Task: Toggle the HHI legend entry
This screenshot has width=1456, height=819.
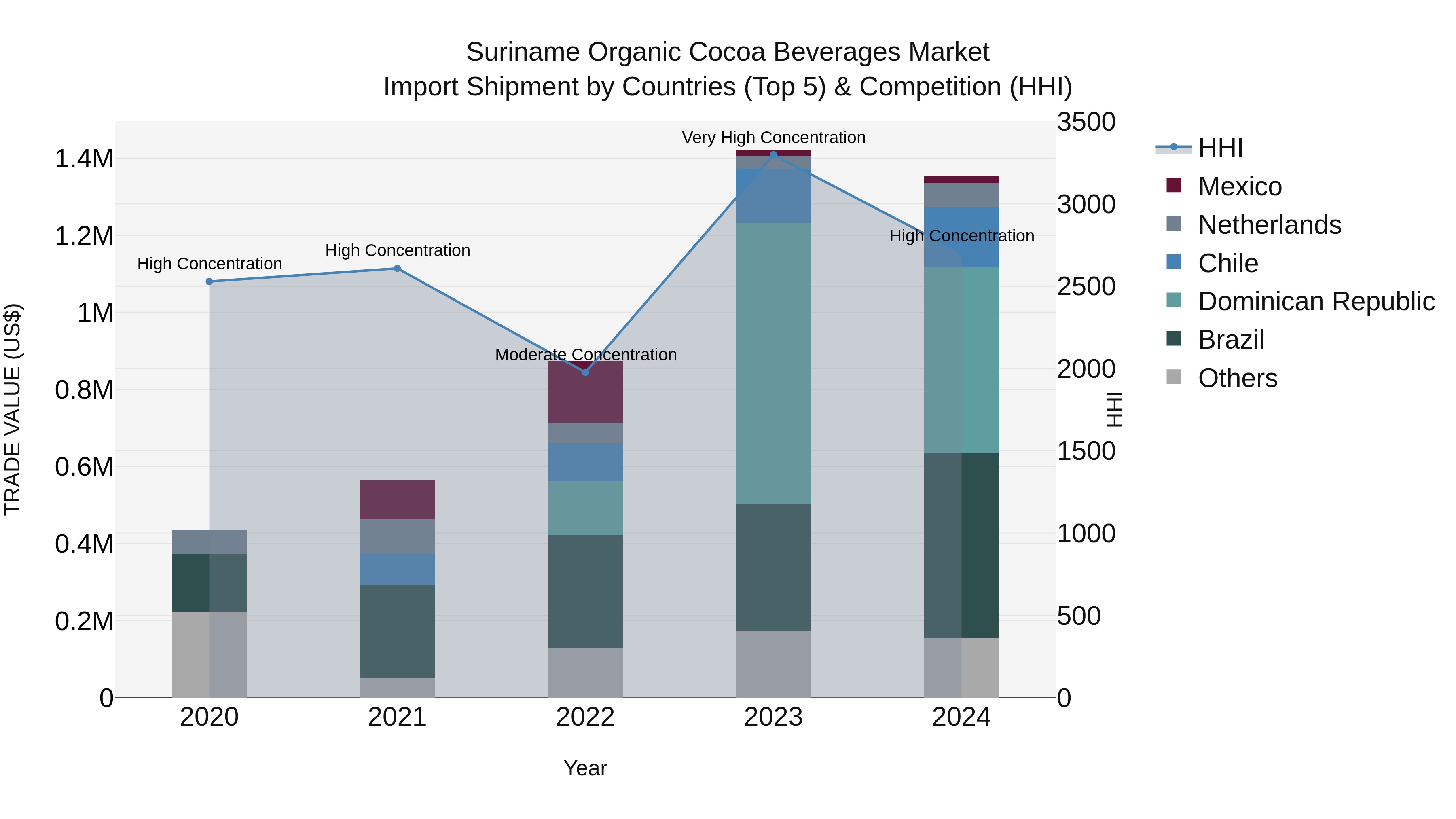Action: (x=1200, y=148)
